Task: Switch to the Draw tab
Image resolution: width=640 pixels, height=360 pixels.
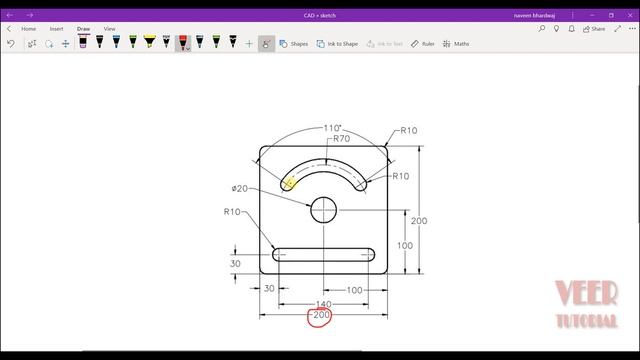Action: [83, 29]
